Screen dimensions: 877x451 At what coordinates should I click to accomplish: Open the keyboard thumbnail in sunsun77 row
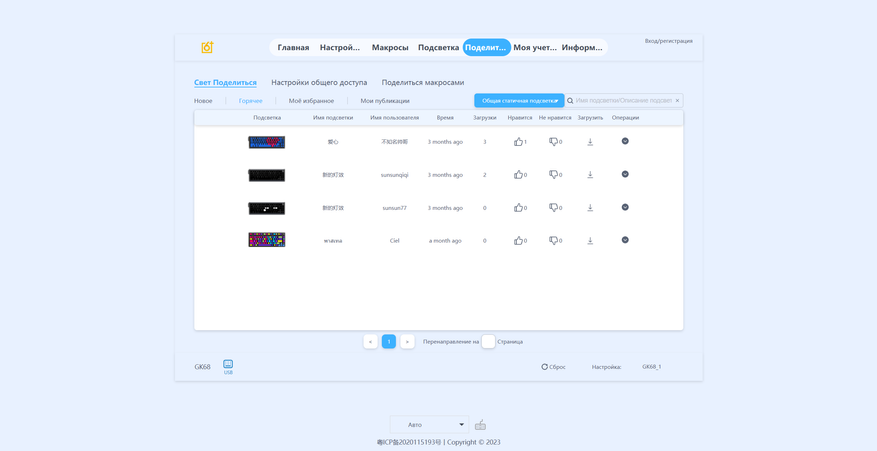(x=267, y=208)
